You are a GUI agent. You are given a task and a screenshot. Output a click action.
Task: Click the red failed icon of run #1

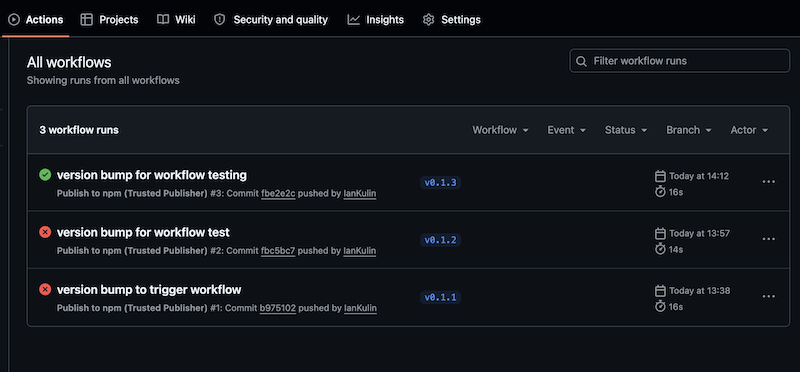(45, 289)
